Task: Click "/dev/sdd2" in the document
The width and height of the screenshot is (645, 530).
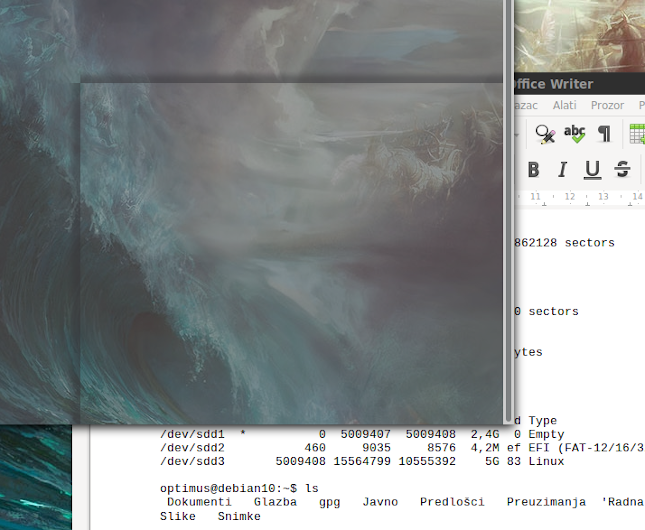Action: pyautogui.click(x=193, y=448)
